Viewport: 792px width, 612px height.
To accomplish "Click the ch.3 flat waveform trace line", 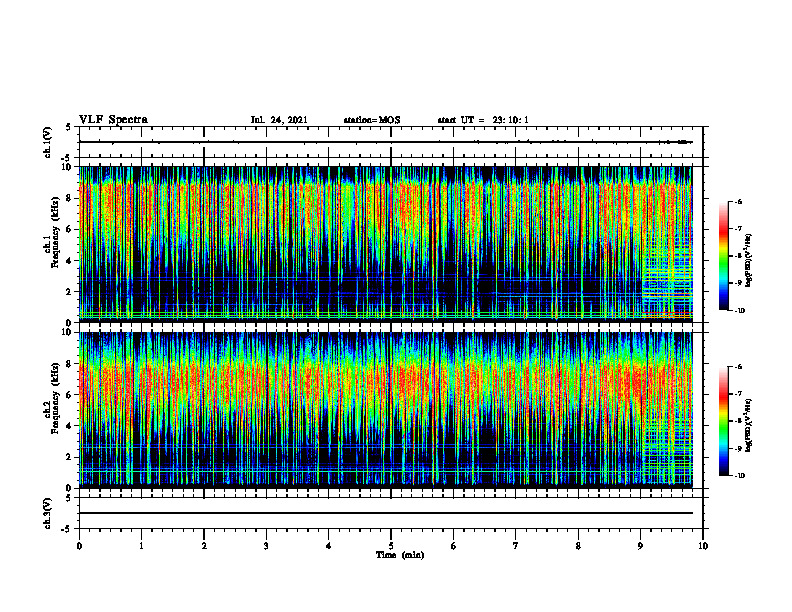I will click(386, 513).
